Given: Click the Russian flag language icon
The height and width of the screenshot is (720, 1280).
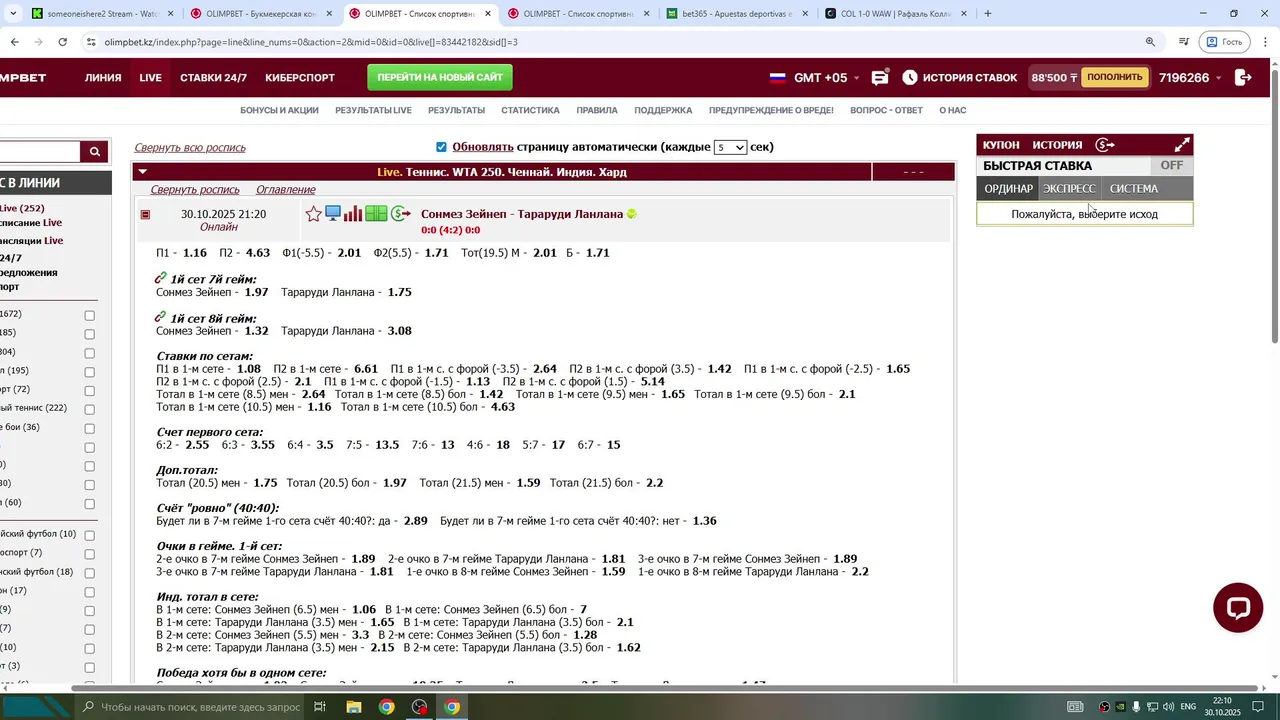Looking at the screenshot, I should tap(777, 77).
